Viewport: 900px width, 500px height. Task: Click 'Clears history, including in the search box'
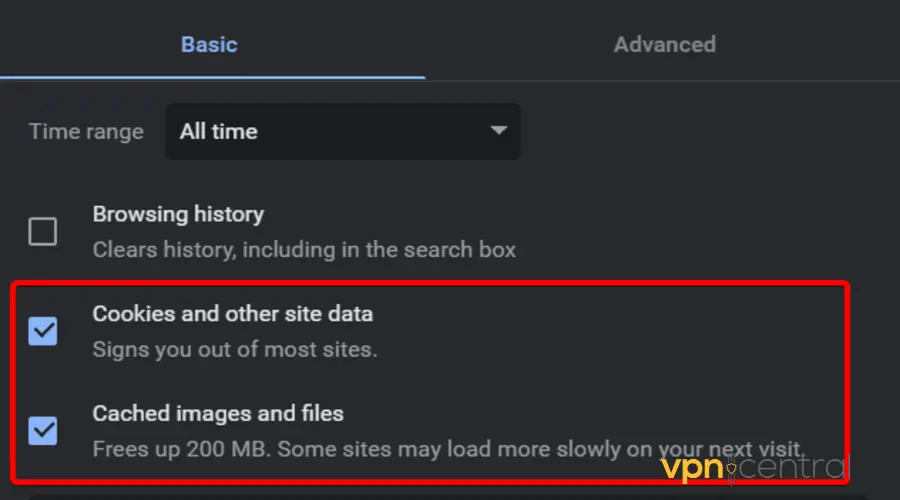(304, 249)
